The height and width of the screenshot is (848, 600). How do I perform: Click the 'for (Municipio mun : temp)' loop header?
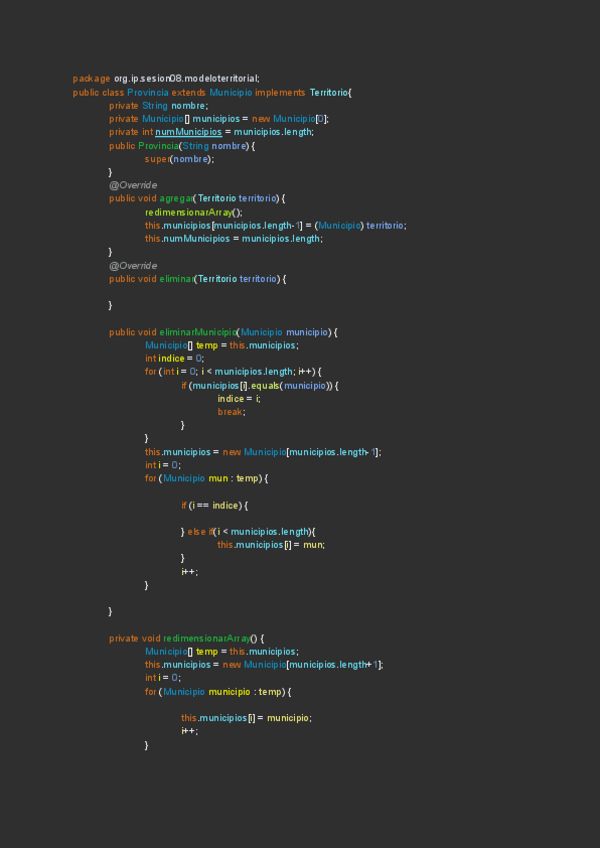pos(206,479)
